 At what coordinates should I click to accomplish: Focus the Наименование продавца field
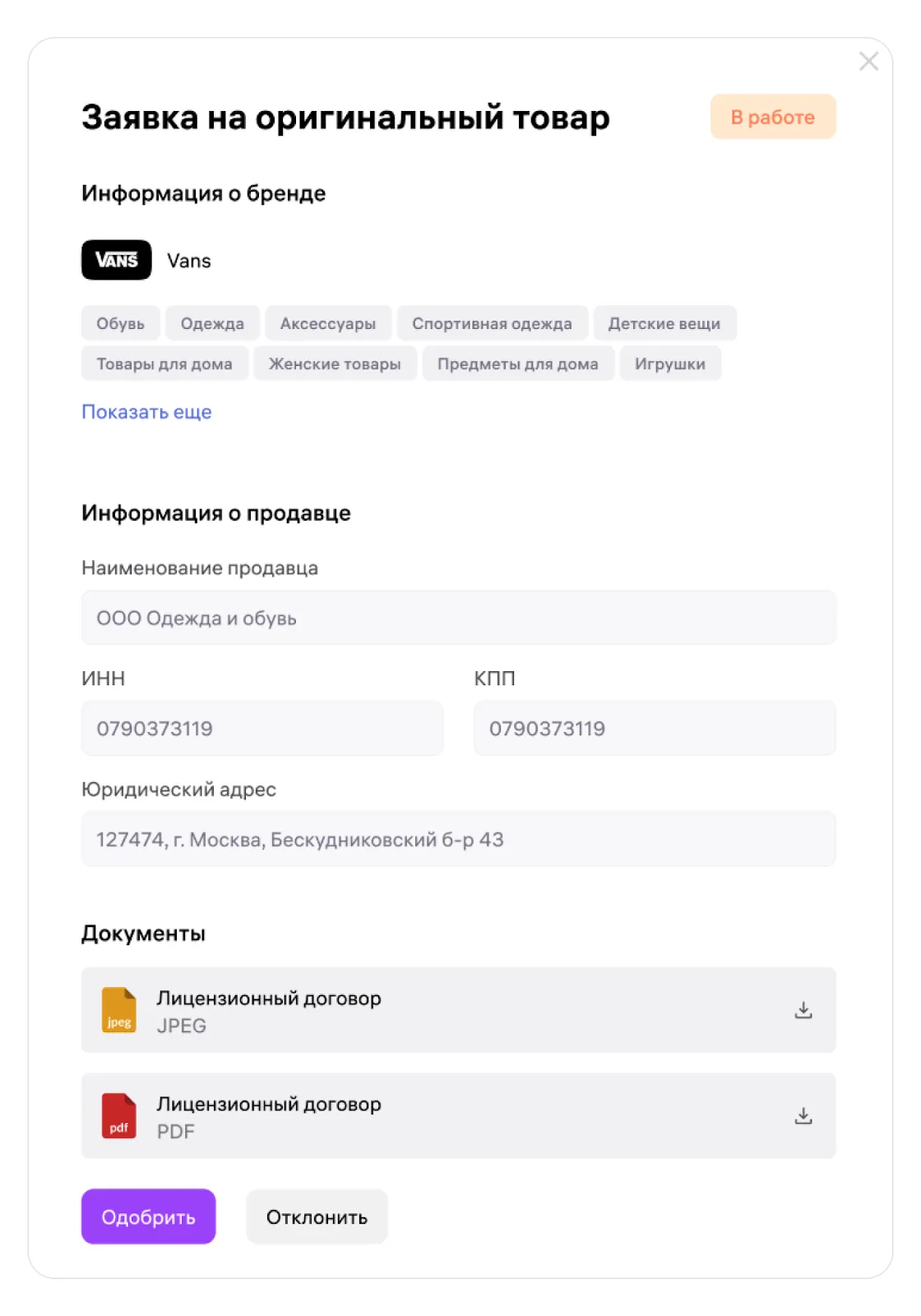tap(459, 618)
